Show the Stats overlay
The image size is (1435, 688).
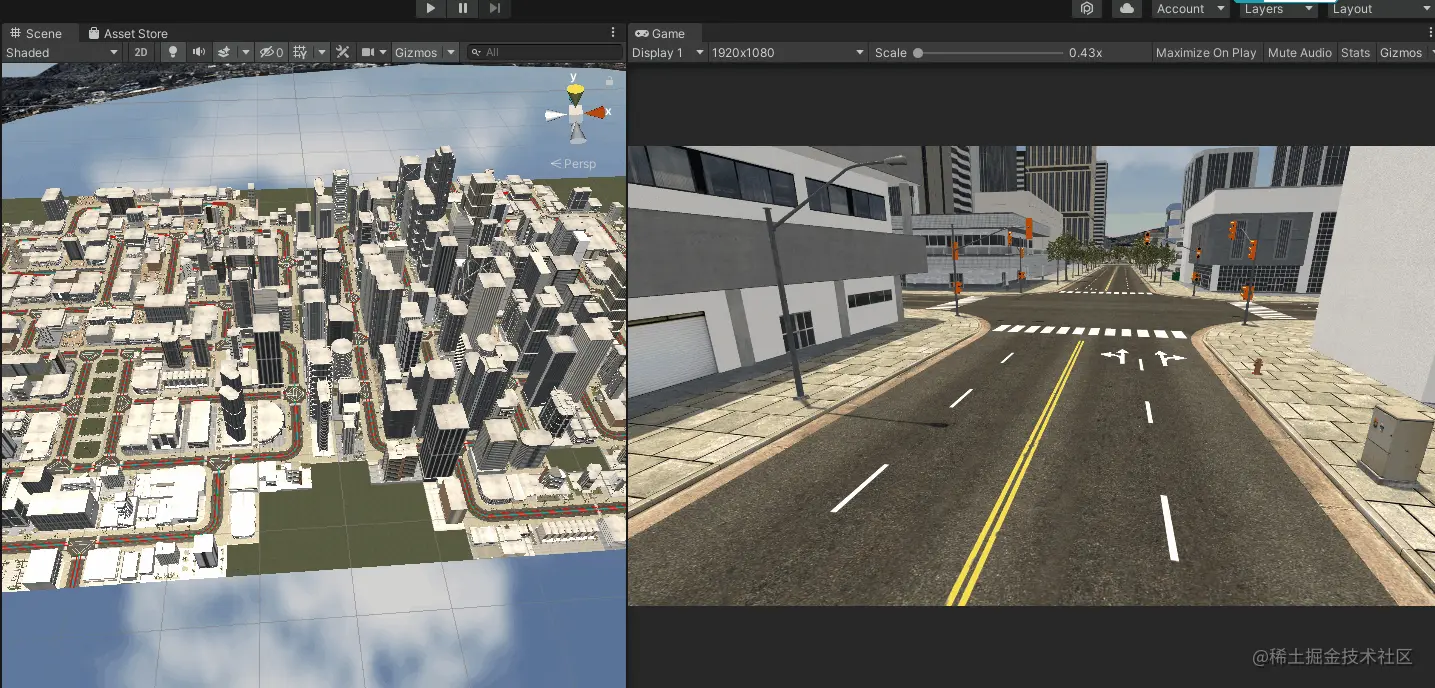pos(1356,52)
